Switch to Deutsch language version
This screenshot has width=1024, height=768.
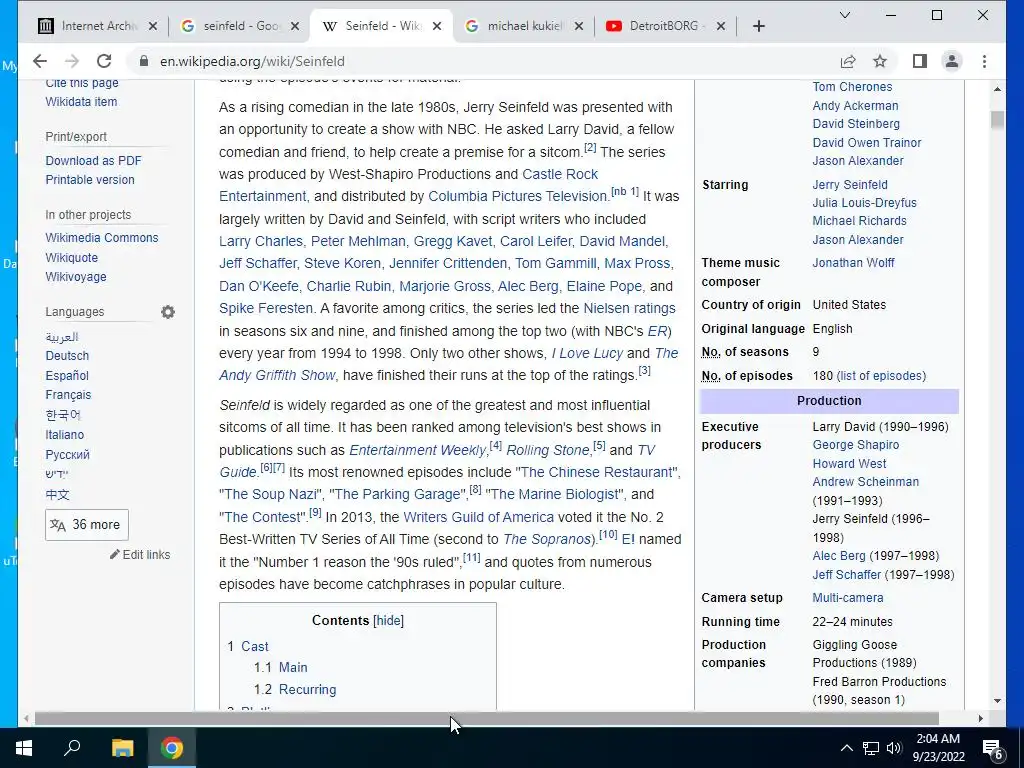(67, 356)
